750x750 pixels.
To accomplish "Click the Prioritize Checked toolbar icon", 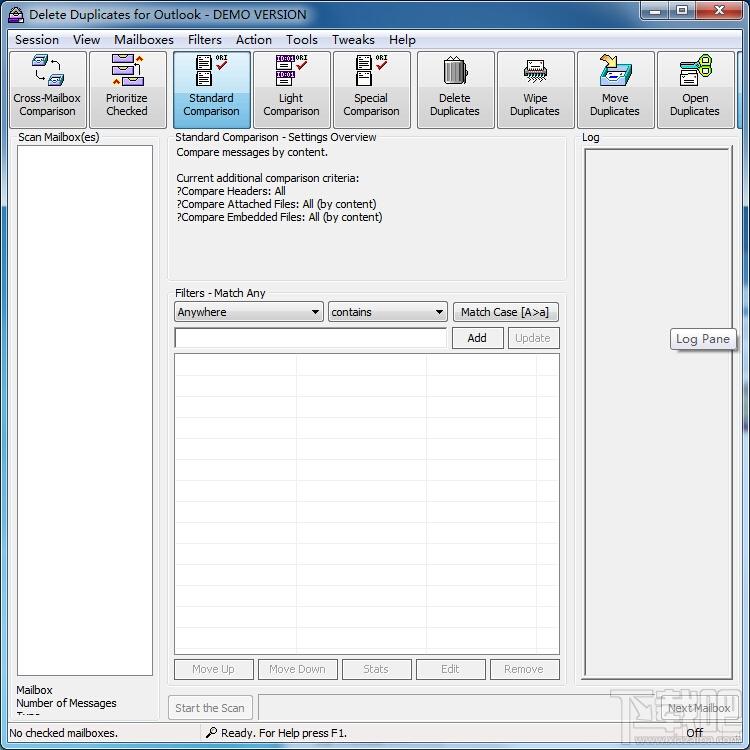I will point(127,90).
